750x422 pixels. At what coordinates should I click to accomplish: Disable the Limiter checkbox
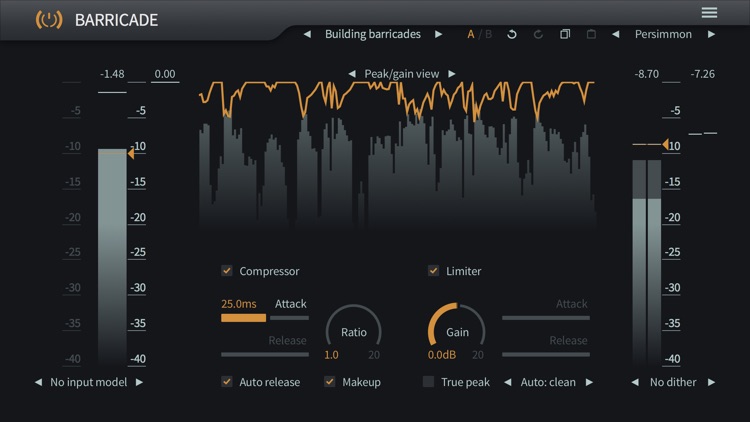point(433,271)
